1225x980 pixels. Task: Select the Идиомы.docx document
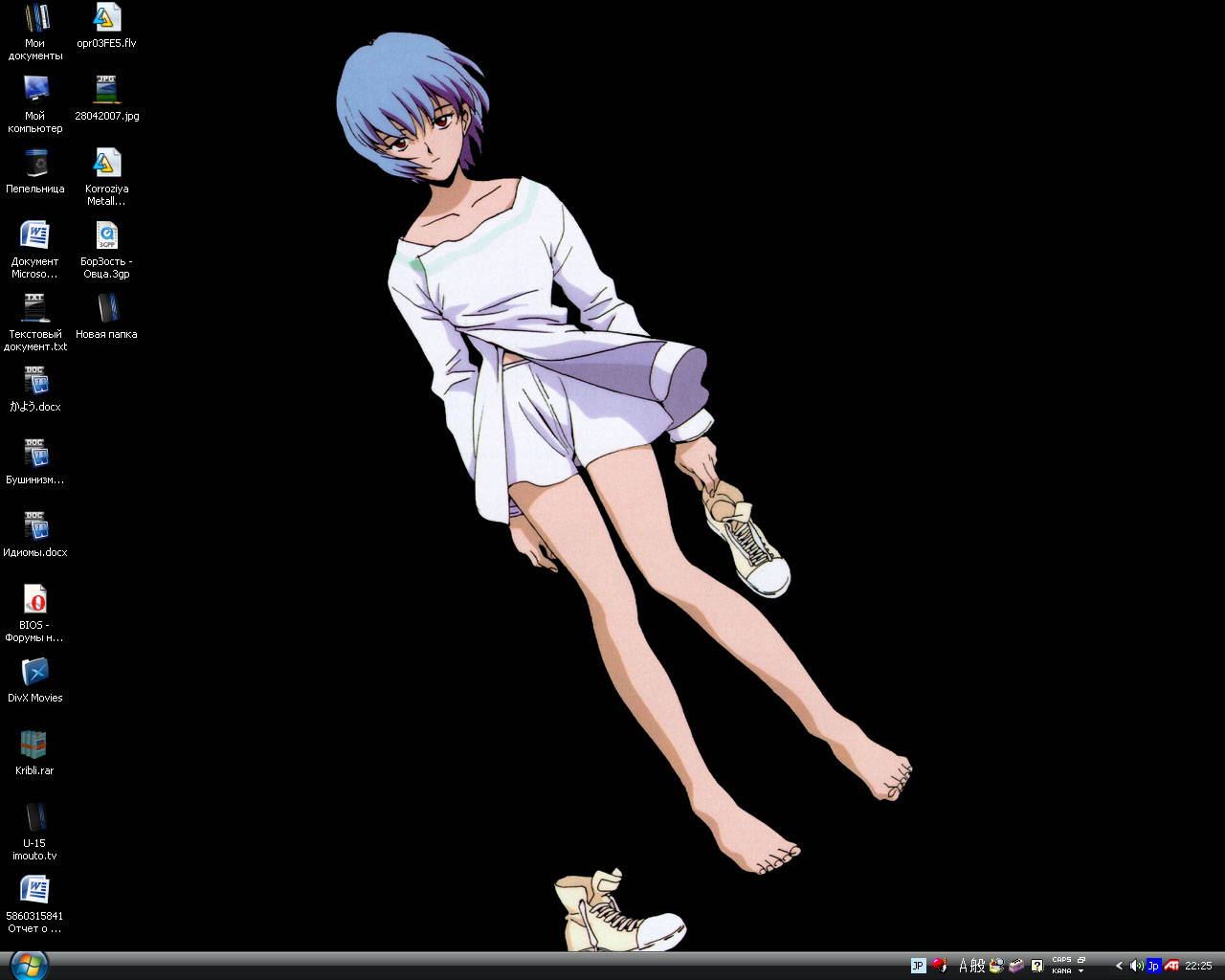(x=35, y=534)
